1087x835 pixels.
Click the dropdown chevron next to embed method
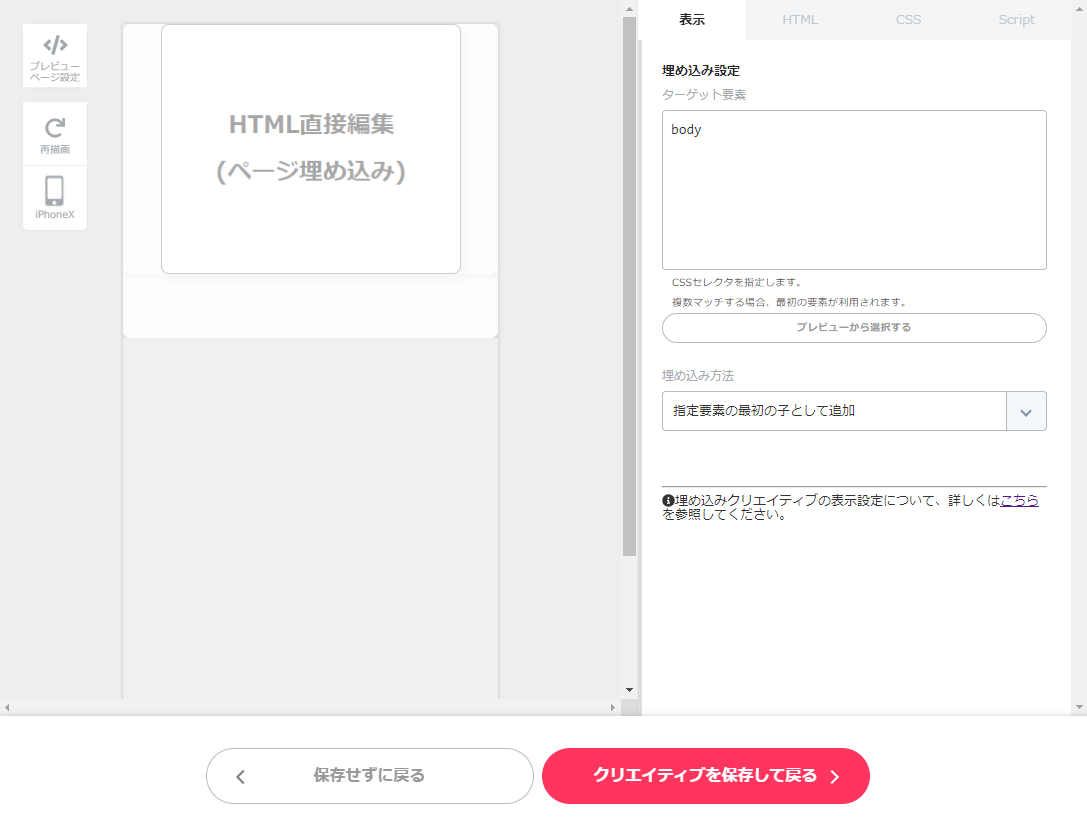tap(1028, 411)
